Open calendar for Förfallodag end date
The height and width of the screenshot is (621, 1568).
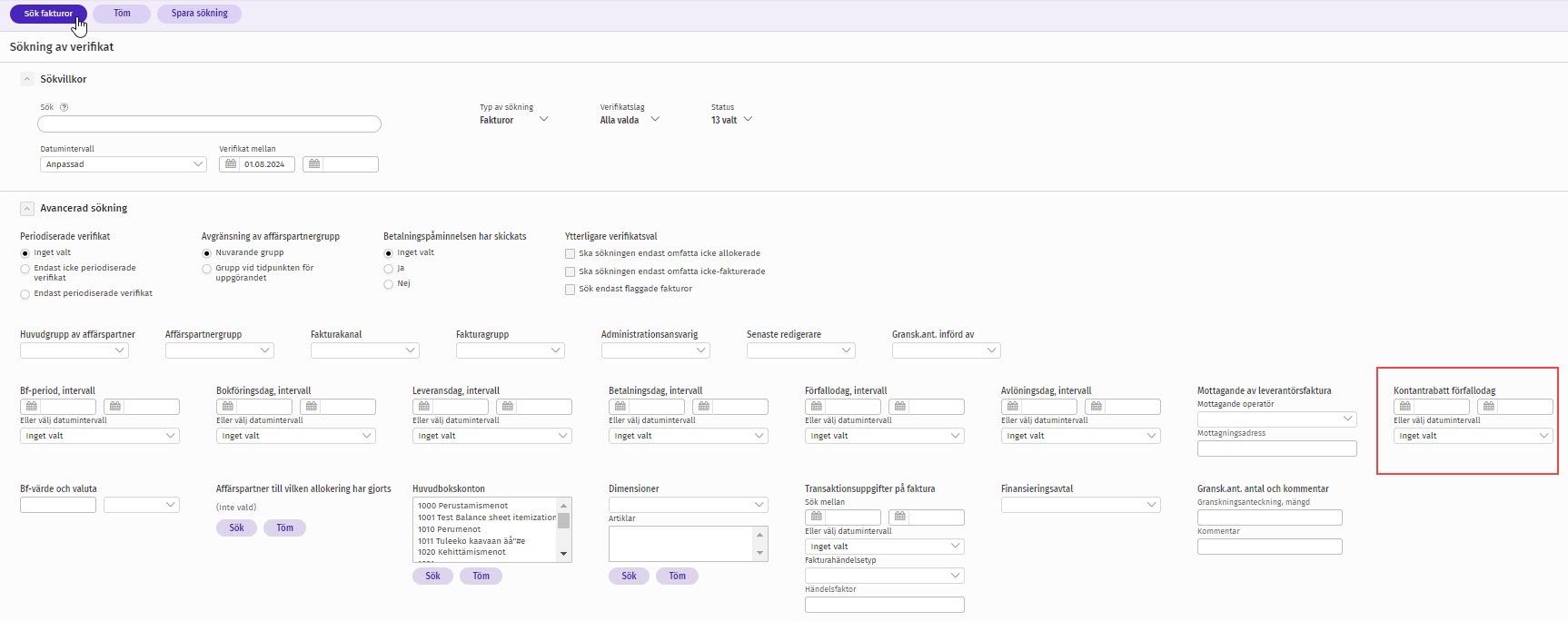[x=900, y=407]
